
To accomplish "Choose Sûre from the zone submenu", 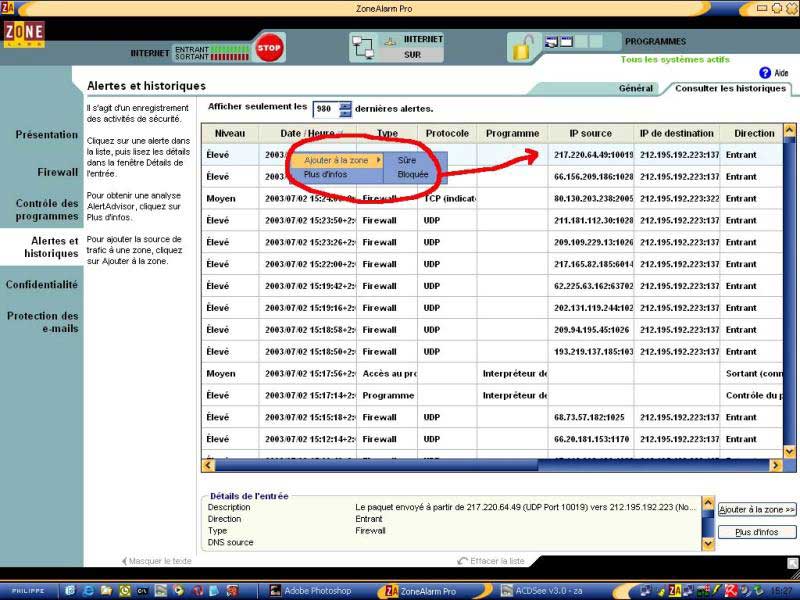I will 407,160.
